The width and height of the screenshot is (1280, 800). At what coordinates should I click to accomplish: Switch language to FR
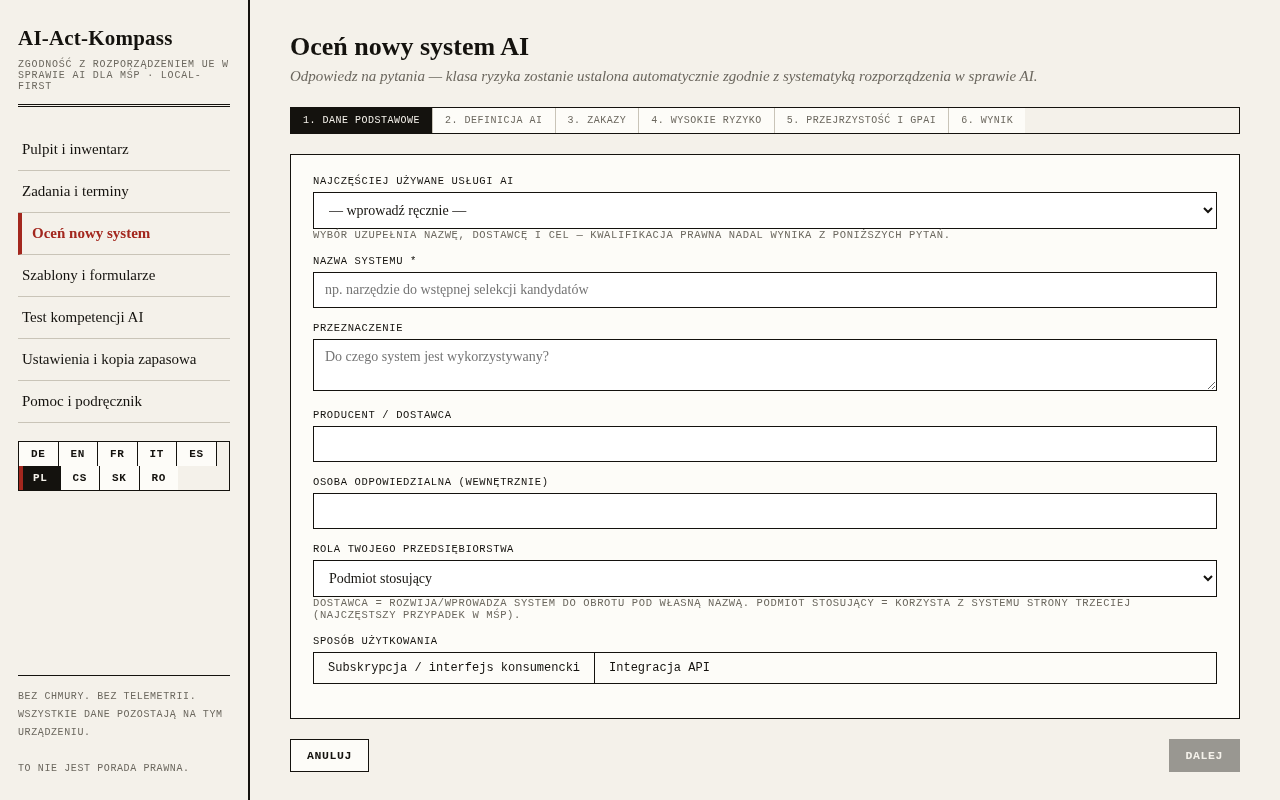coord(117,454)
